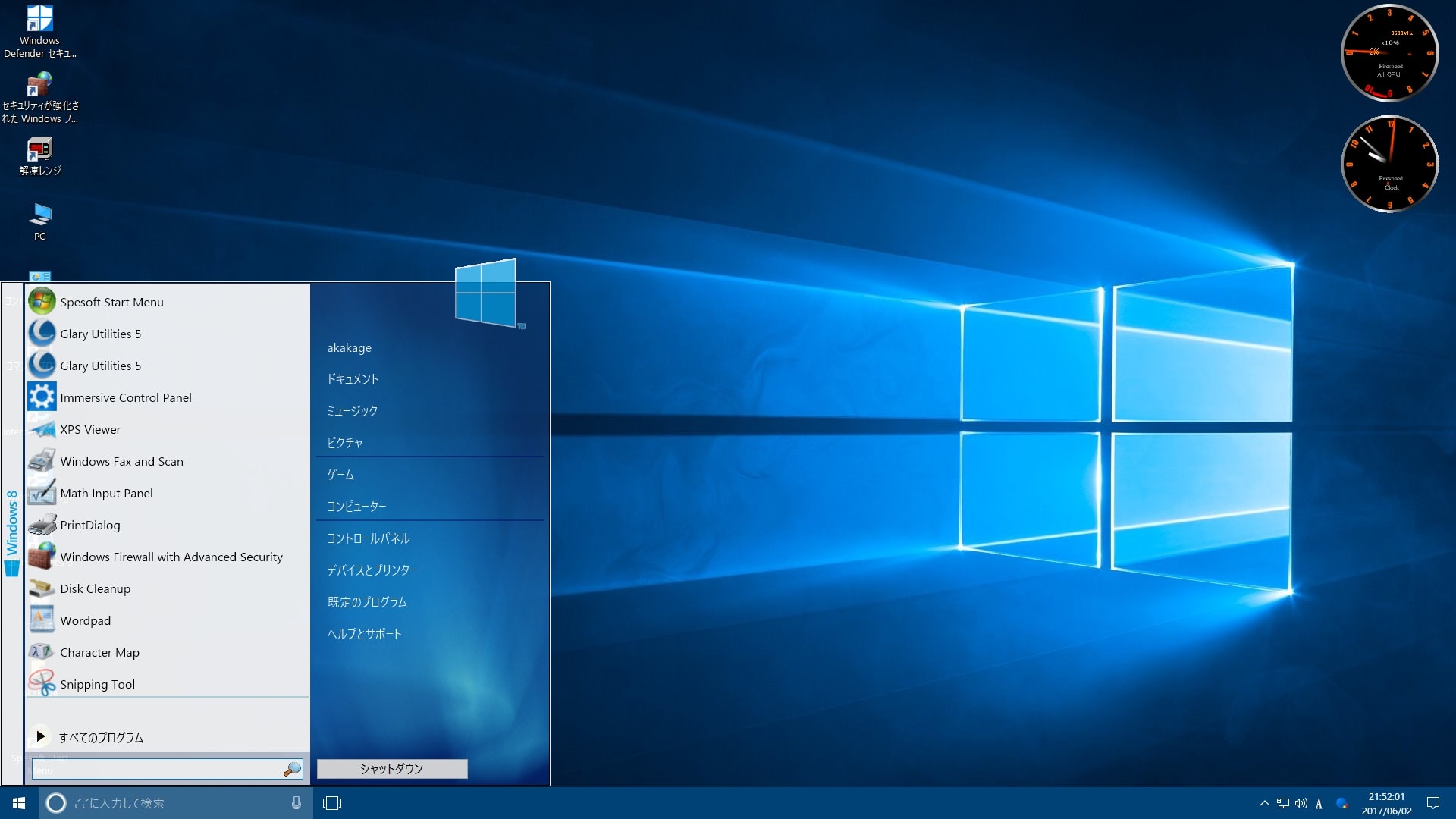The width and height of the screenshot is (1456, 819).
Task: Open コントロールパネル in the start menu
Action: click(369, 538)
